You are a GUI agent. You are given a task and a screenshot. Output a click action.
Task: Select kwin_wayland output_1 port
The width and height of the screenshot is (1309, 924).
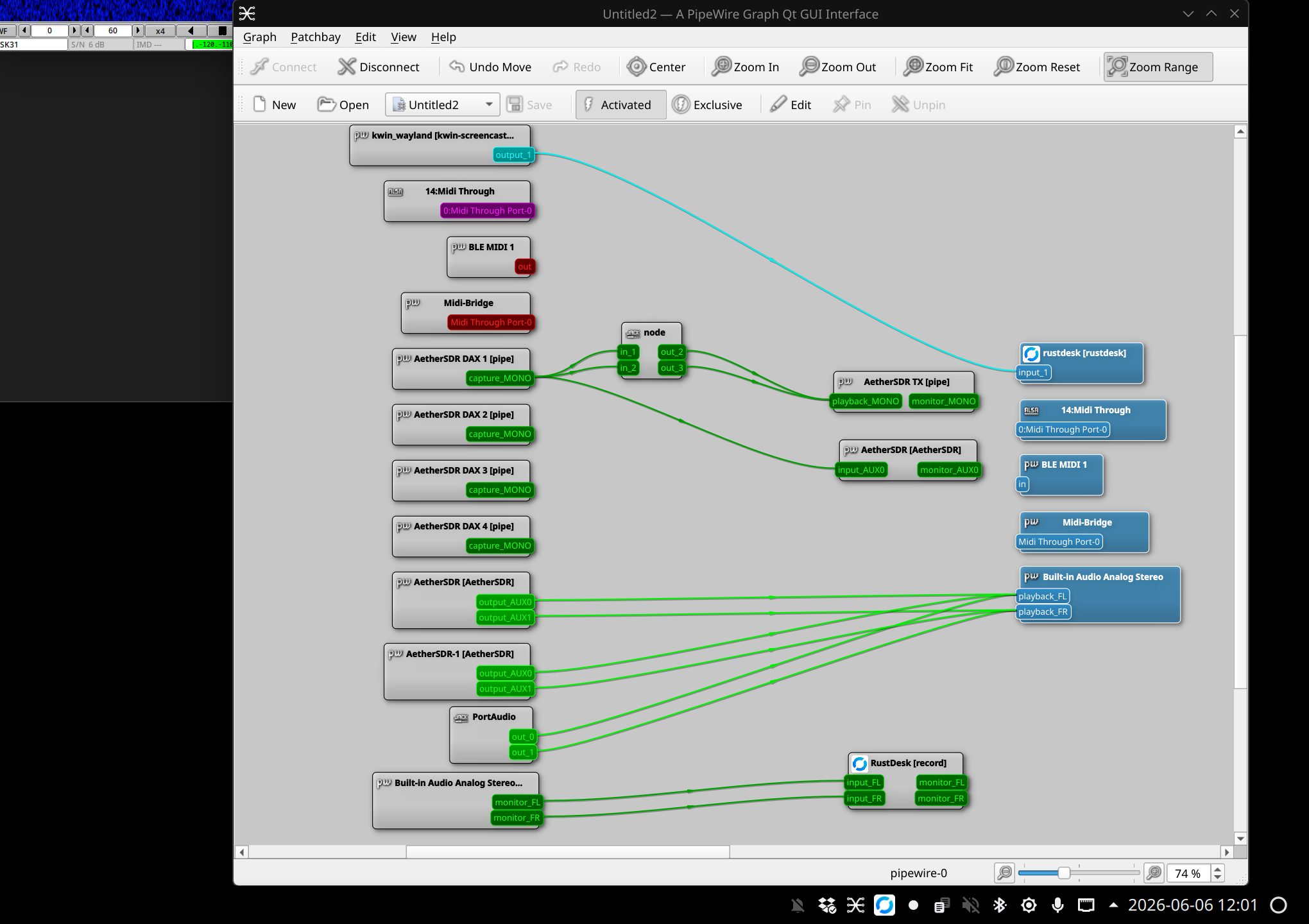[513, 155]
